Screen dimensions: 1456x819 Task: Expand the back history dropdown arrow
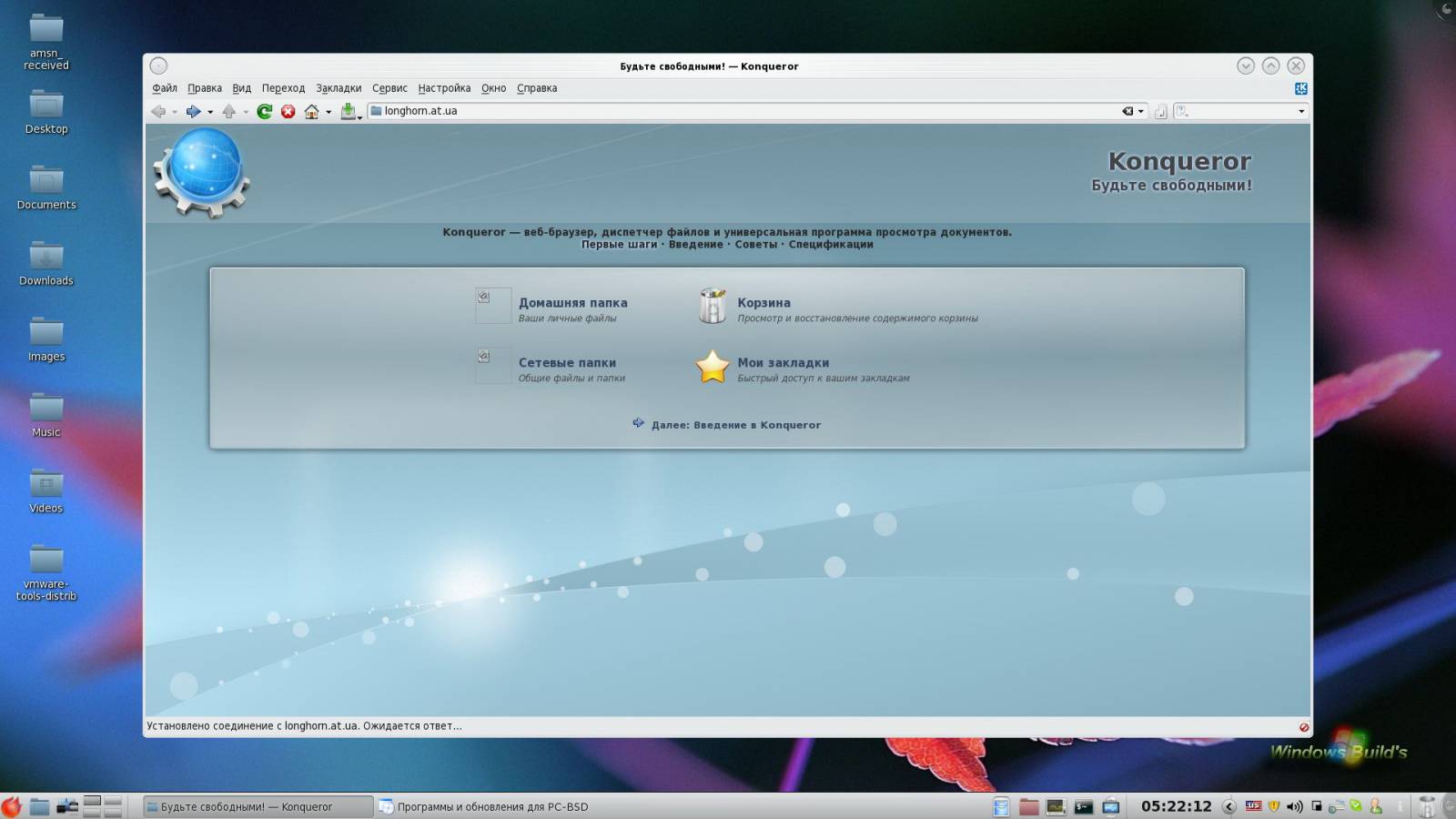point(174,112)
